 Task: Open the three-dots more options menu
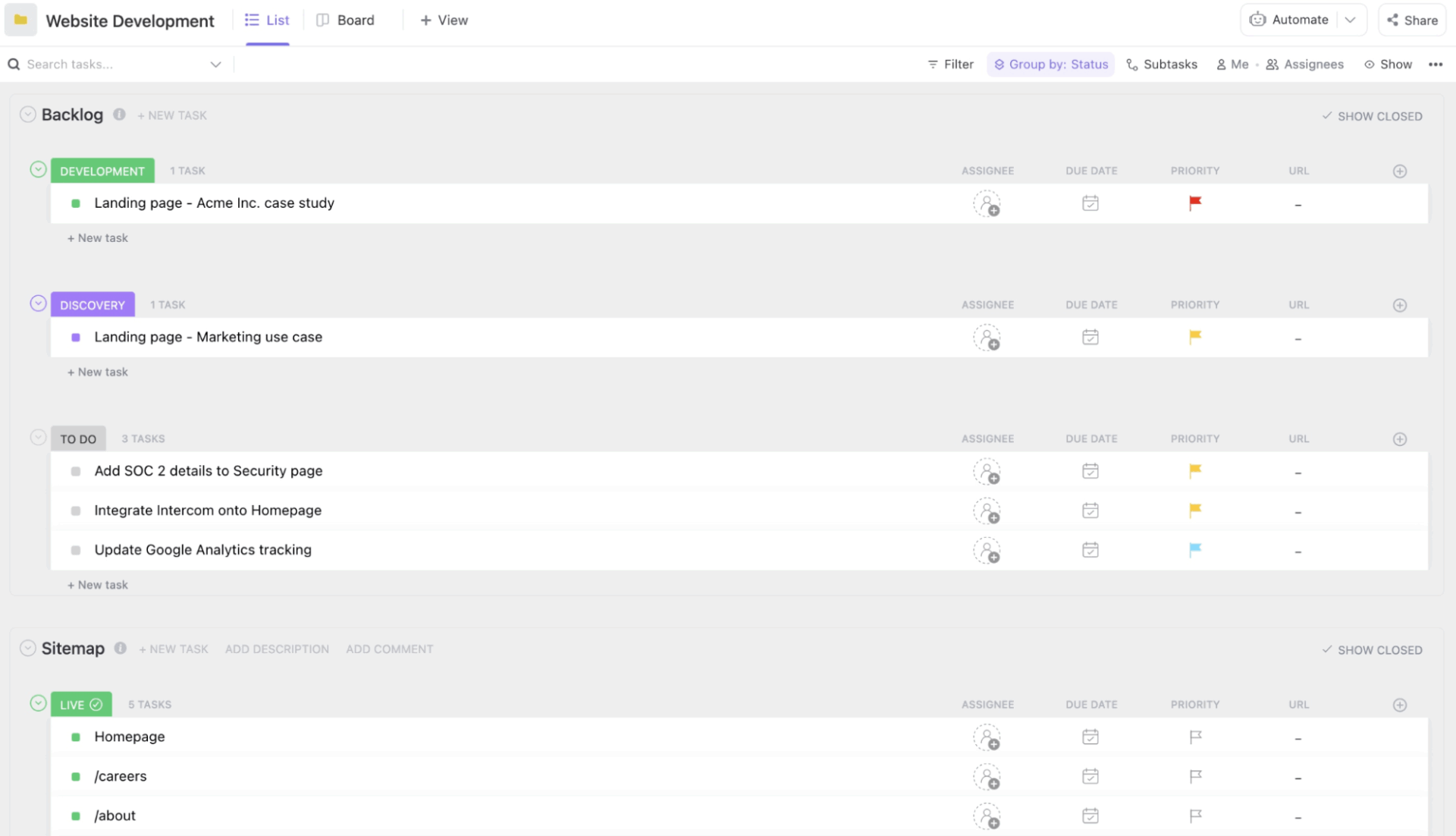click(1436, 64)
